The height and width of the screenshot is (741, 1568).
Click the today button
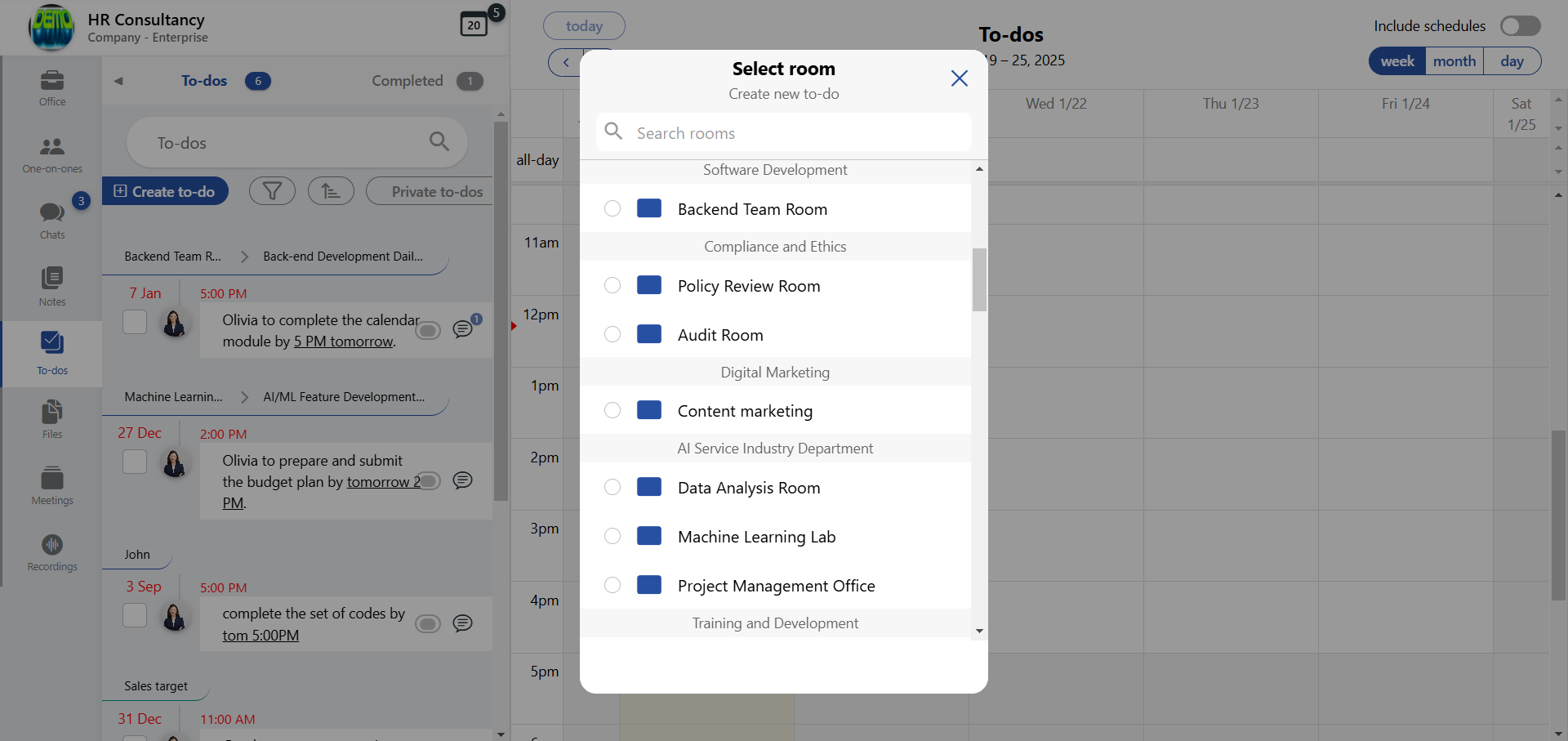click(584, 26)
